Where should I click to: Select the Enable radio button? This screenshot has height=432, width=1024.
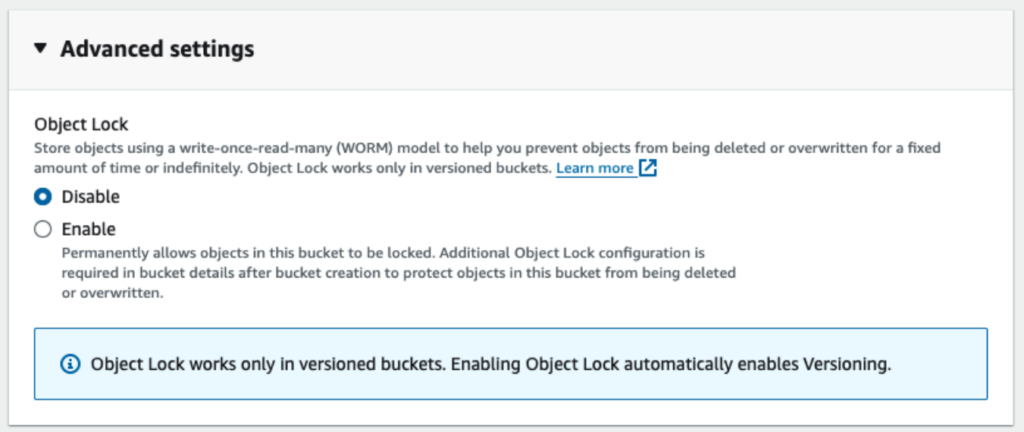[43, 229]
